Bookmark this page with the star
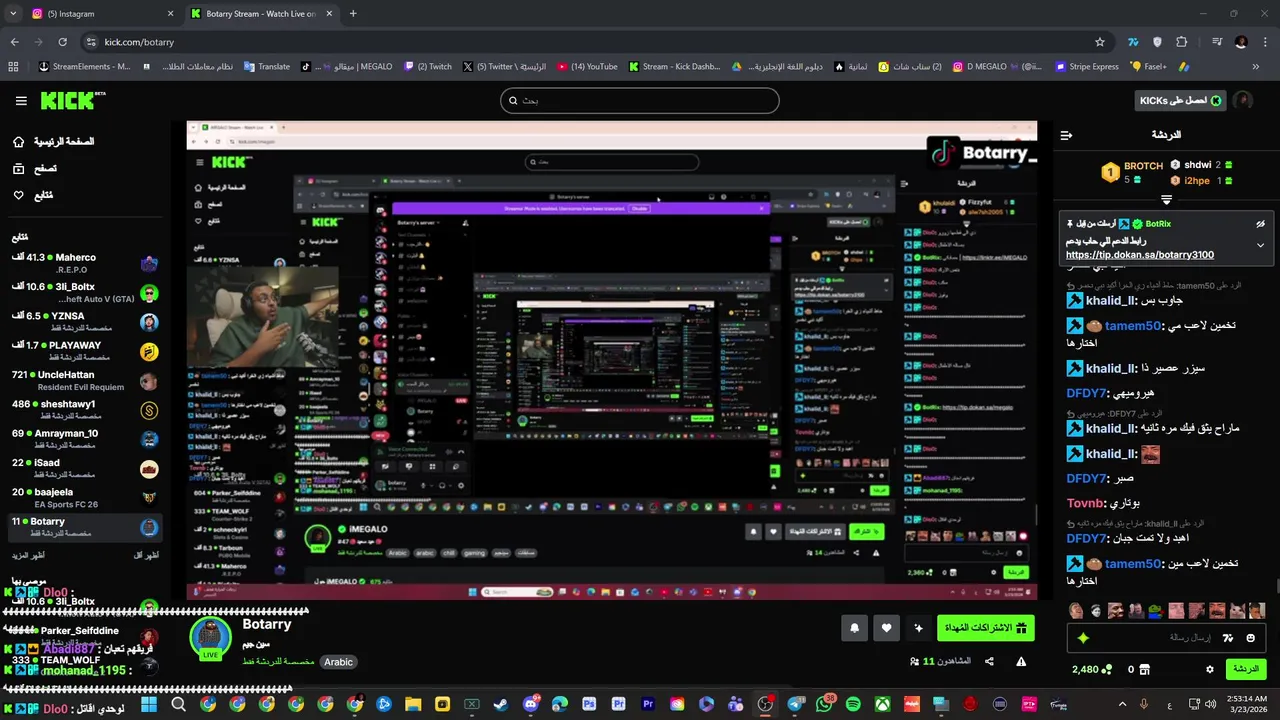The width and height of the screenshot is (1280, 720). click(1100, 42)
